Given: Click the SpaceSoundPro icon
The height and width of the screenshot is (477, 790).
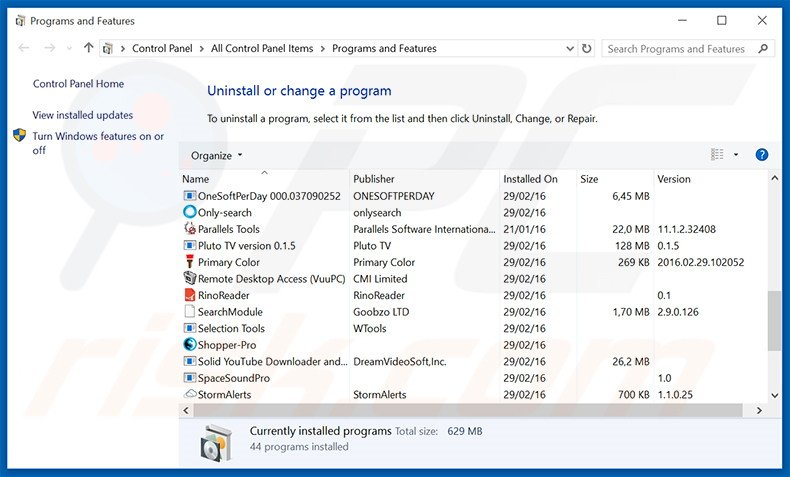Looking at the screenshot, I should point(189,378).
